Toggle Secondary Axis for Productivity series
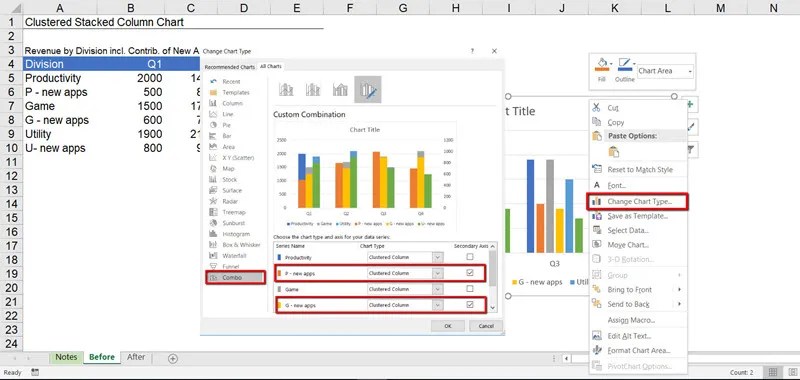 tap(470, 257)
